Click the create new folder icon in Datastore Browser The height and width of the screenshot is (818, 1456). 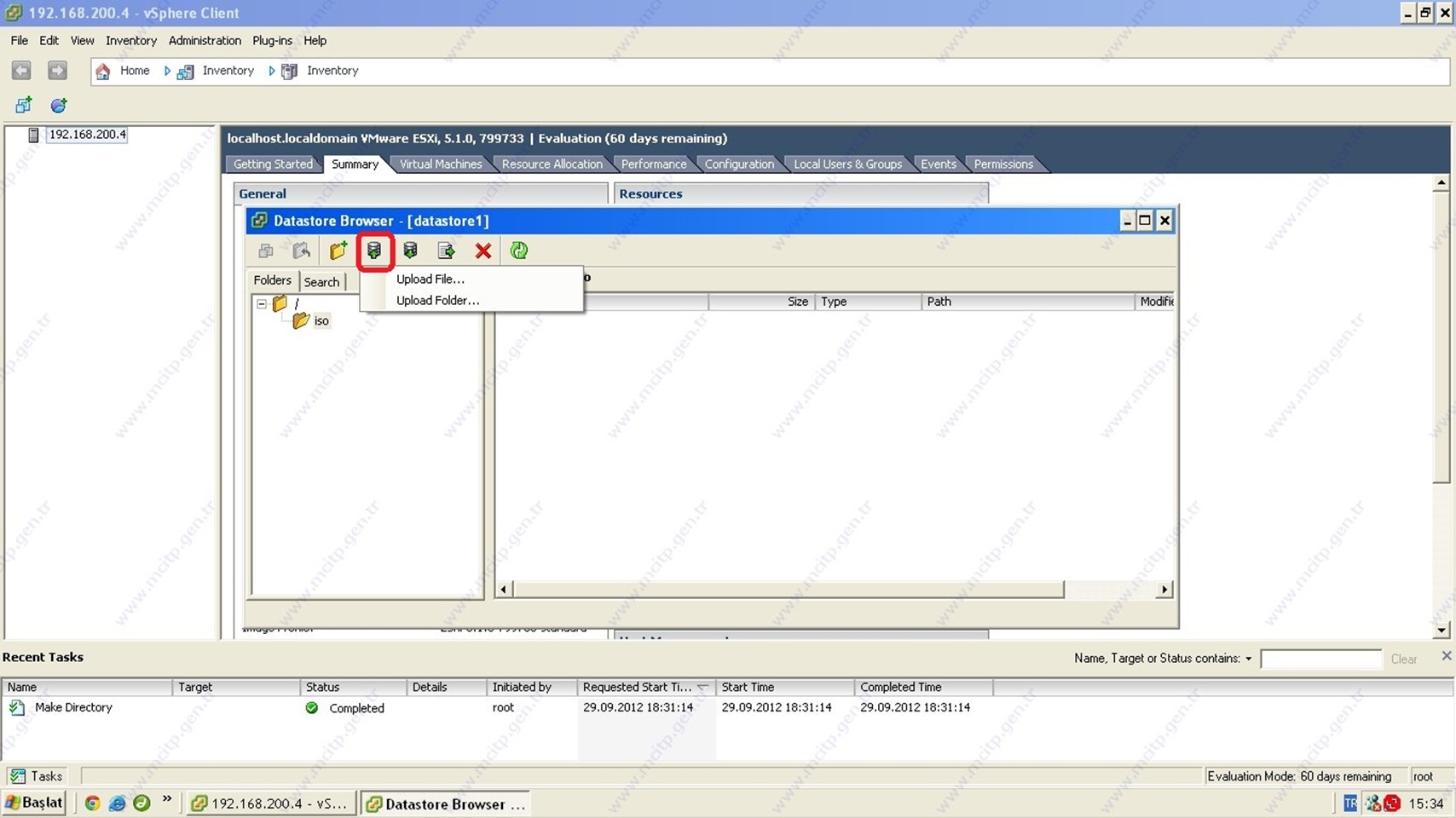pos(338,251)
